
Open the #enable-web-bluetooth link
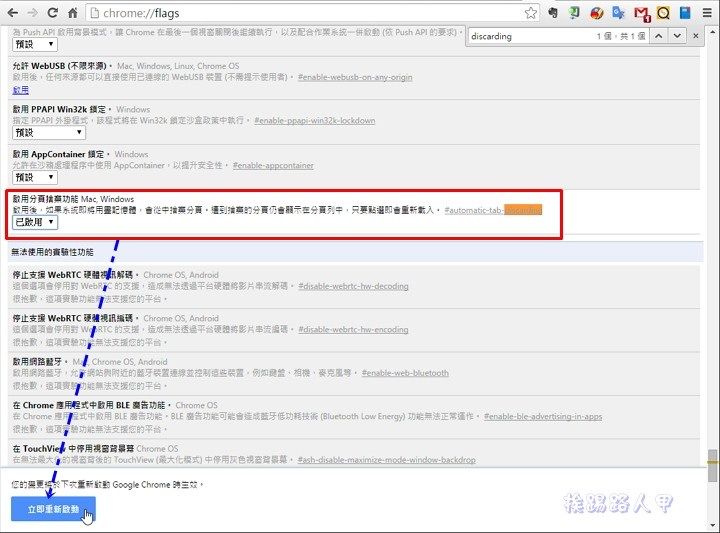(x=405, y=373)
